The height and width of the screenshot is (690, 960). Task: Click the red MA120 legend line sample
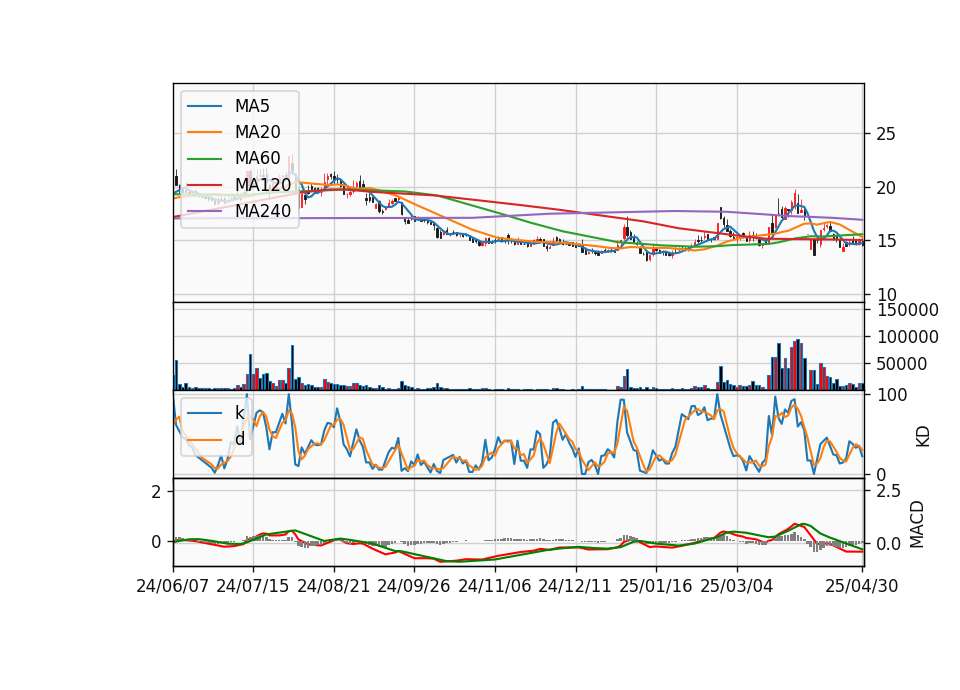pyautogui.click(x=204, y=185)
